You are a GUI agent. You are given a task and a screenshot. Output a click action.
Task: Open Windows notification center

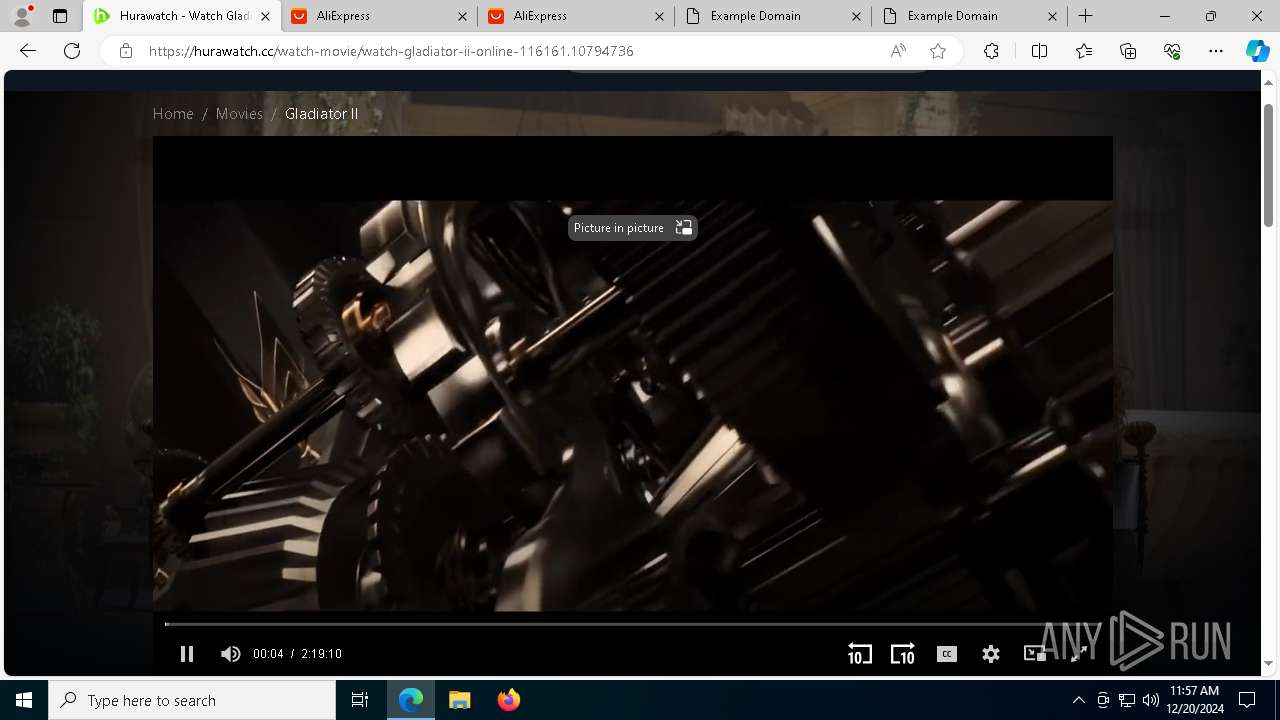(1247, 700)
